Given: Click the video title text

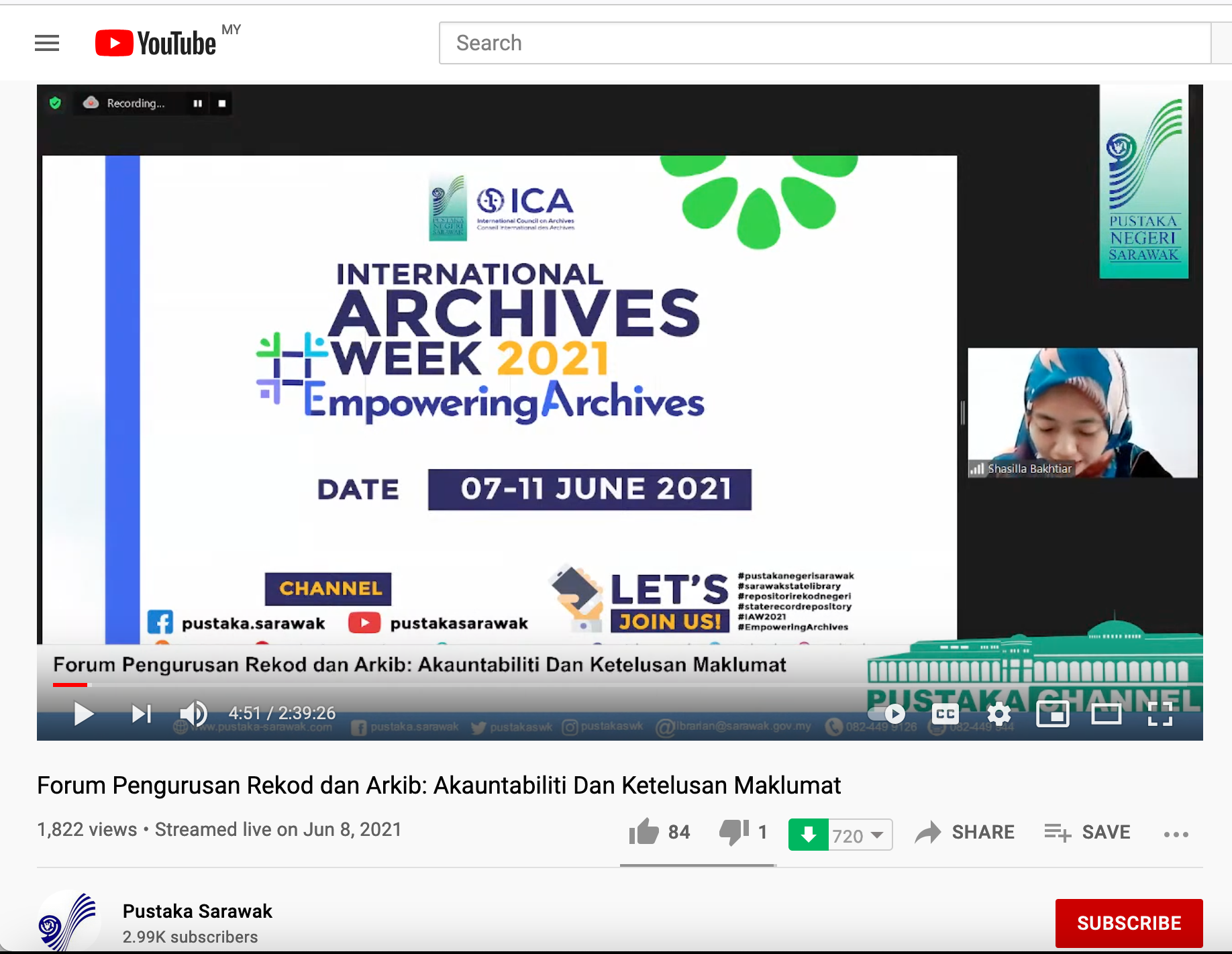Looking at the screenshot, I should [x=439, y=785].
